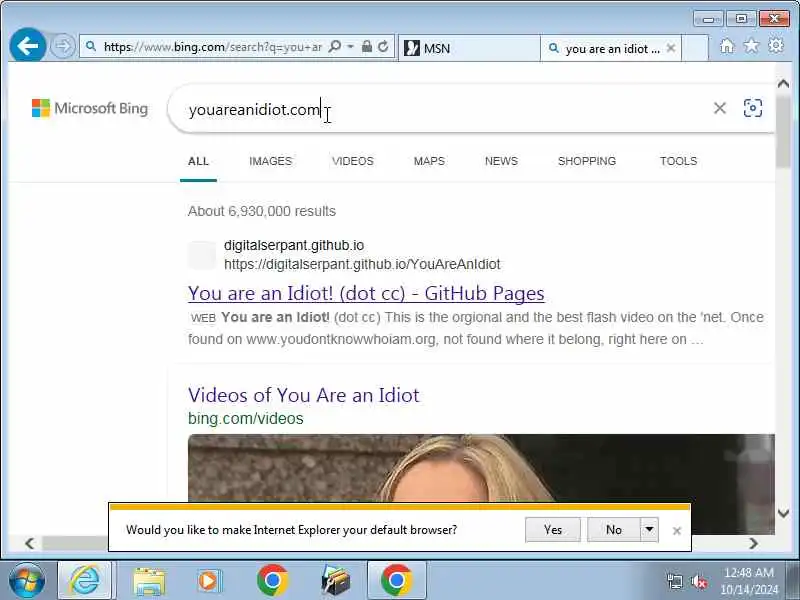Open the Windows Start menu orb
Image resolution: width=800 pixels, height=600 pixels.
(x=27, y=580)
